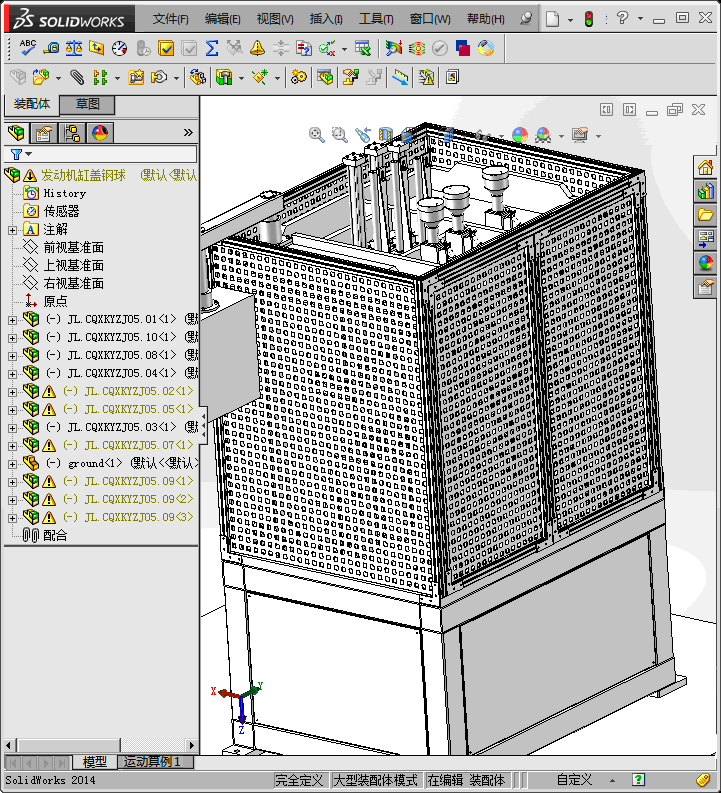Open the 插入(I) menu
721x793 pixels.
click(326, 19)
